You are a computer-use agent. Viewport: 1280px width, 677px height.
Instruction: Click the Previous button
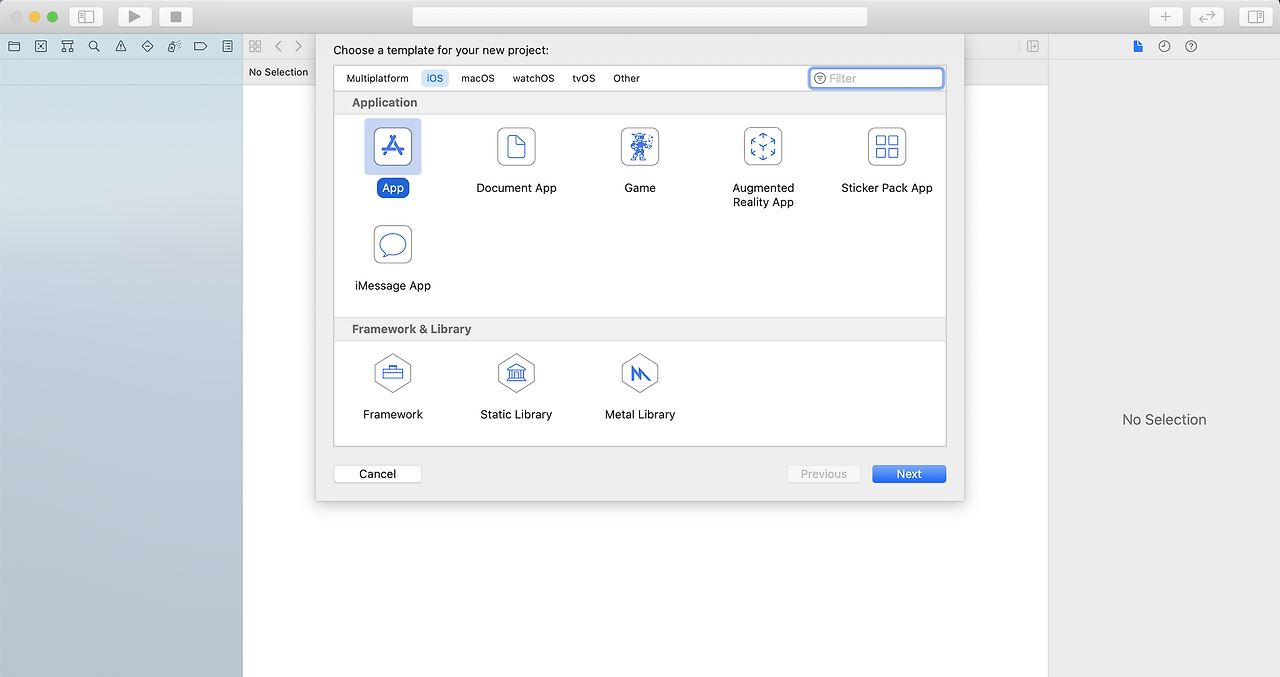[824, 474]
